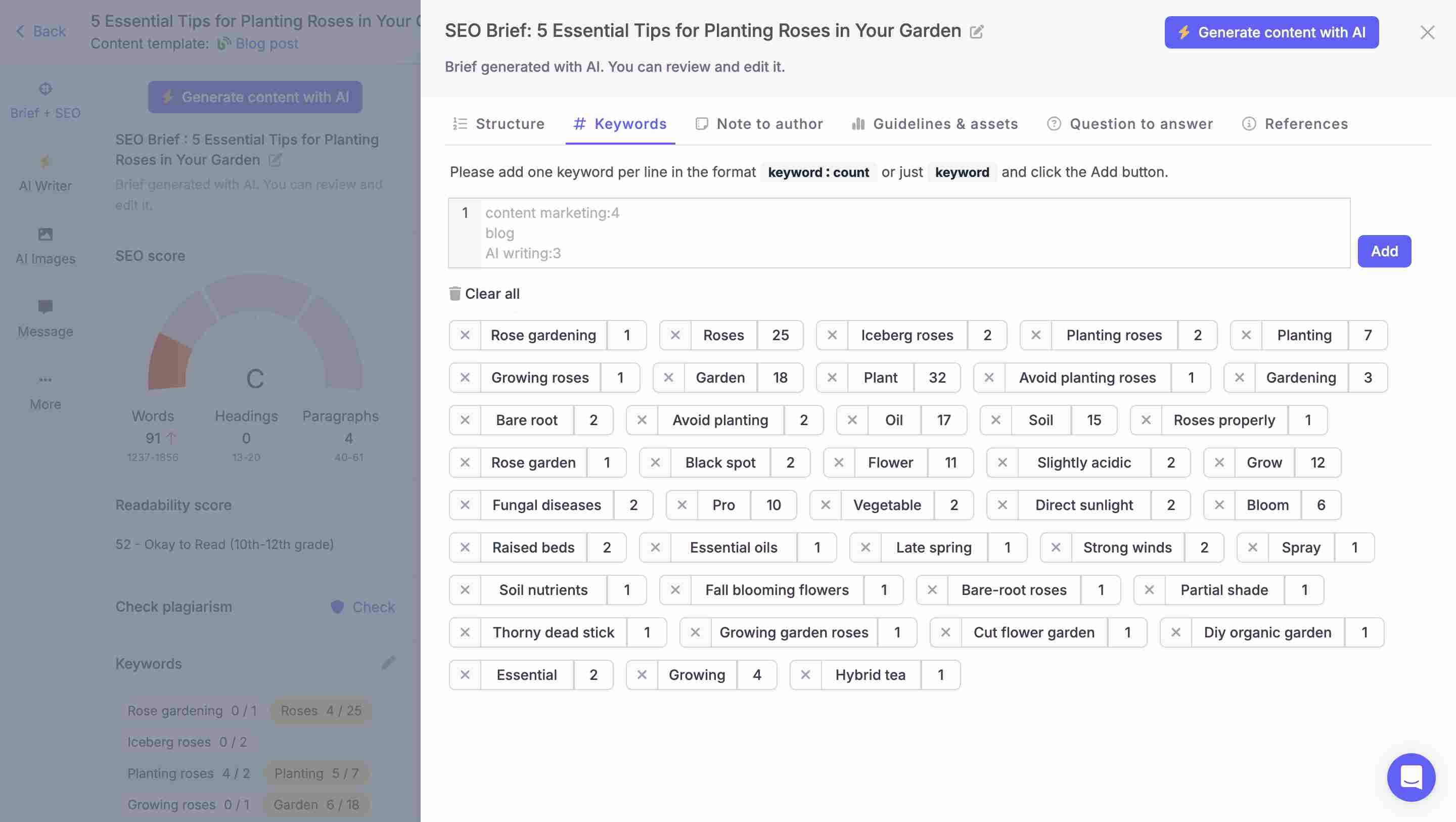Remove the Bare root keyword

pos(465,420)
